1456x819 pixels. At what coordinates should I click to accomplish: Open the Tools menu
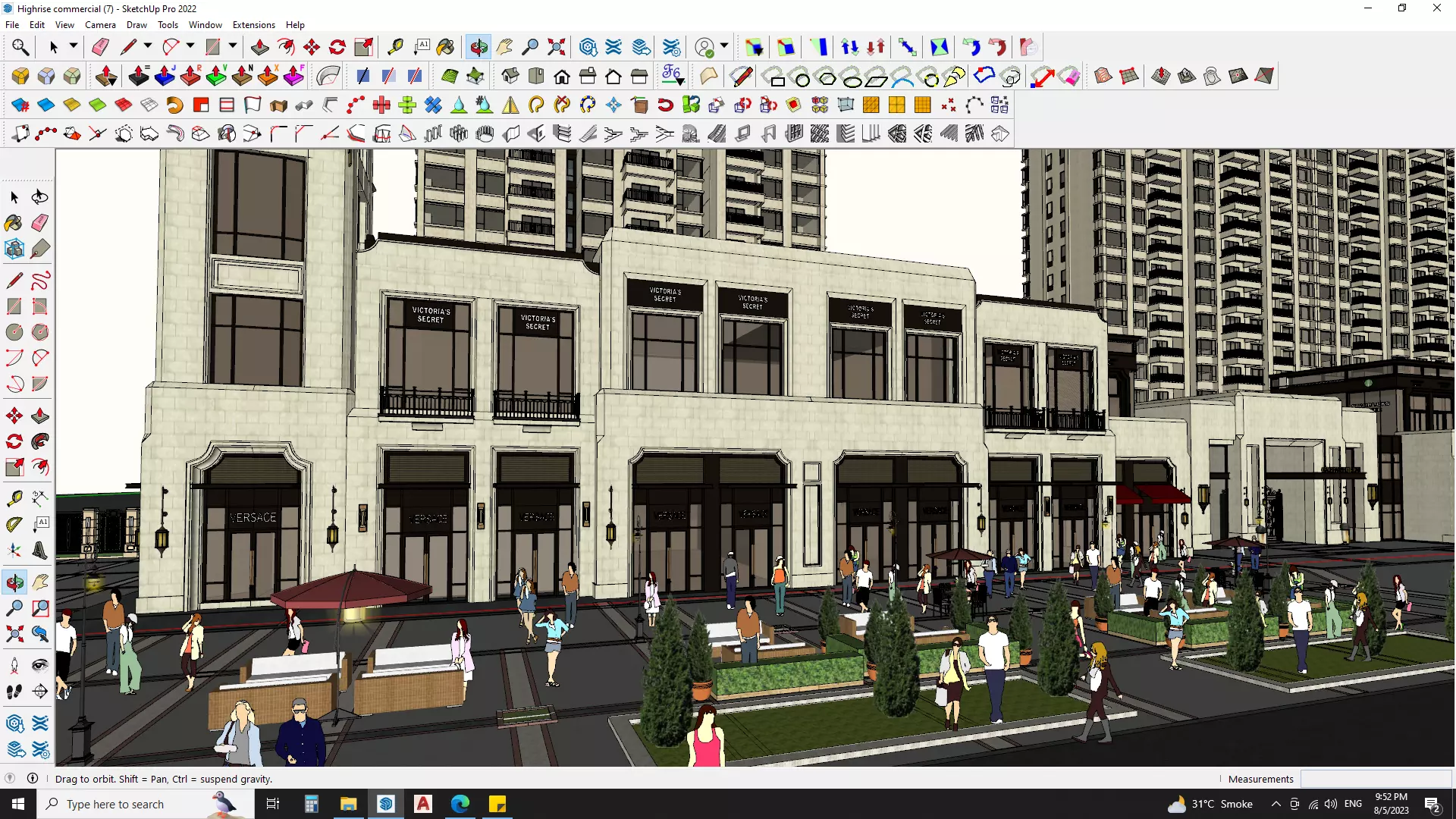tap(168, 25)
